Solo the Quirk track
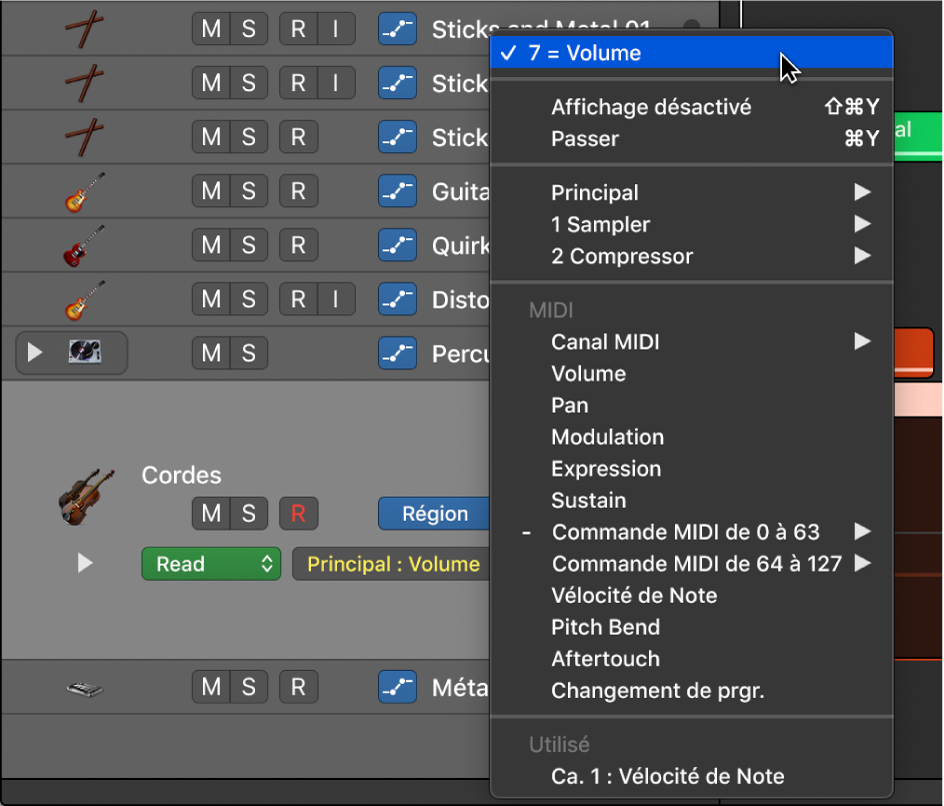The image size is (944, 806). click(249, 245)
